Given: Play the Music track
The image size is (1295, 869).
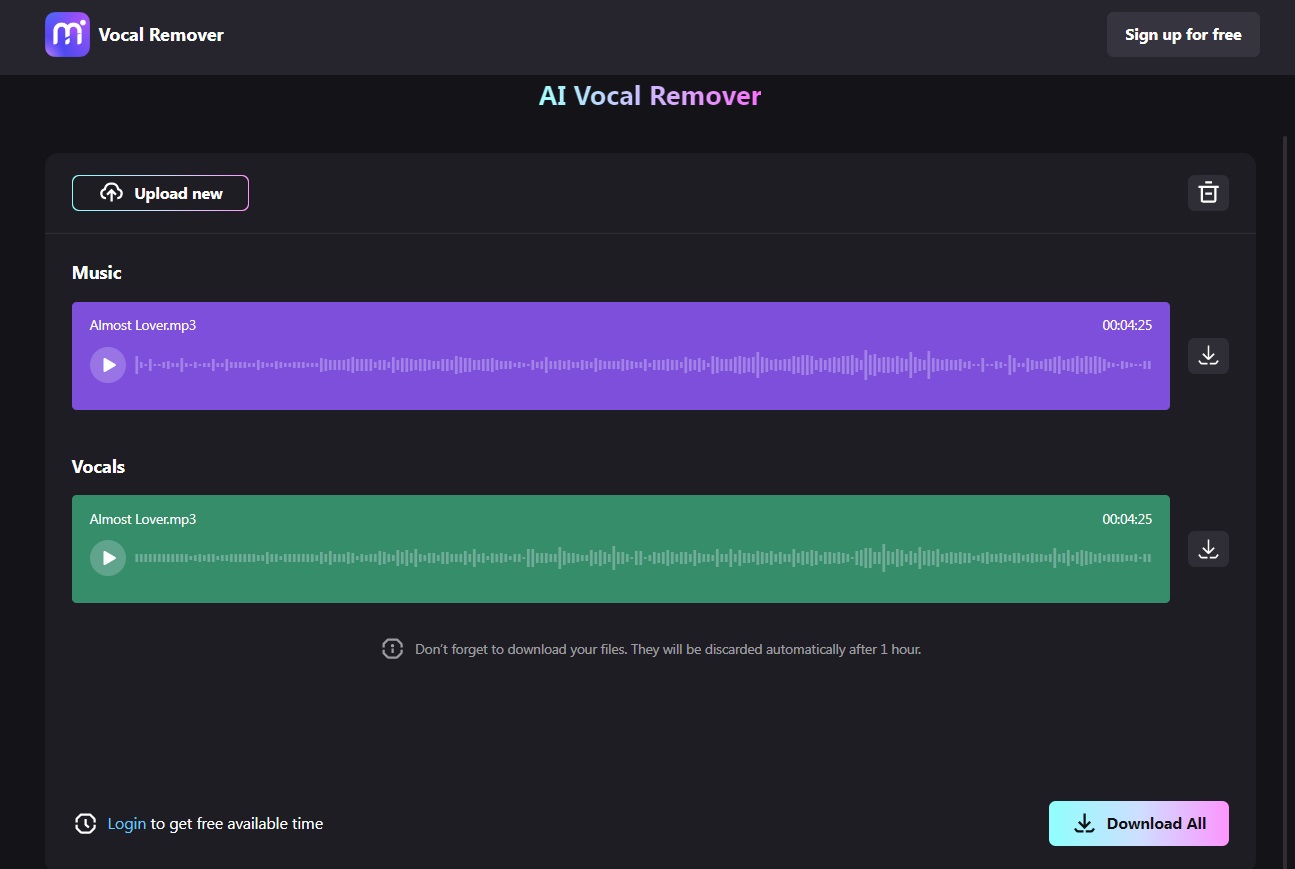Looking at the screenshot, I should click(x=108, y=365).
